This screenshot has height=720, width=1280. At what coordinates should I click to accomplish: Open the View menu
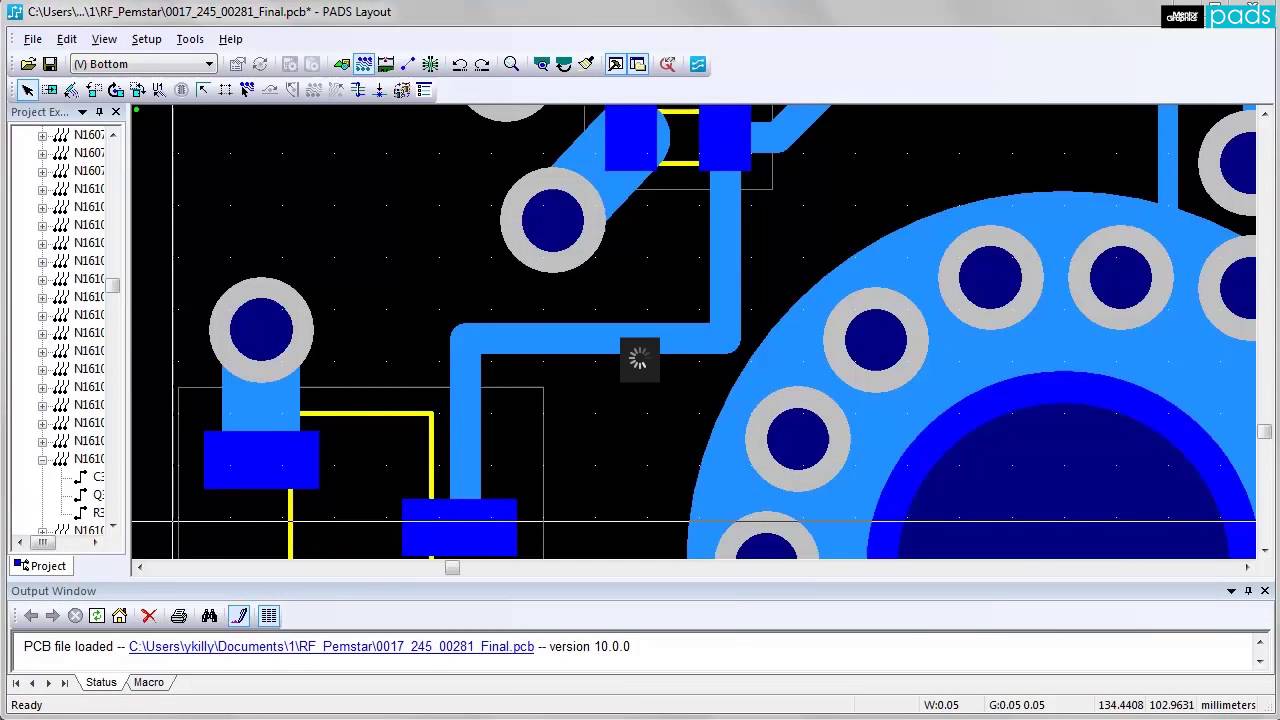(104, 39)
